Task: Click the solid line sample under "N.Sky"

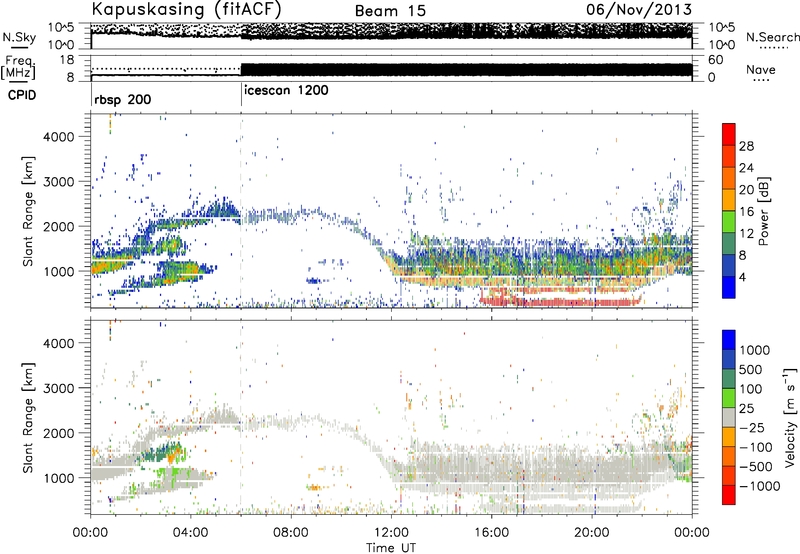Action: (19, 47)
